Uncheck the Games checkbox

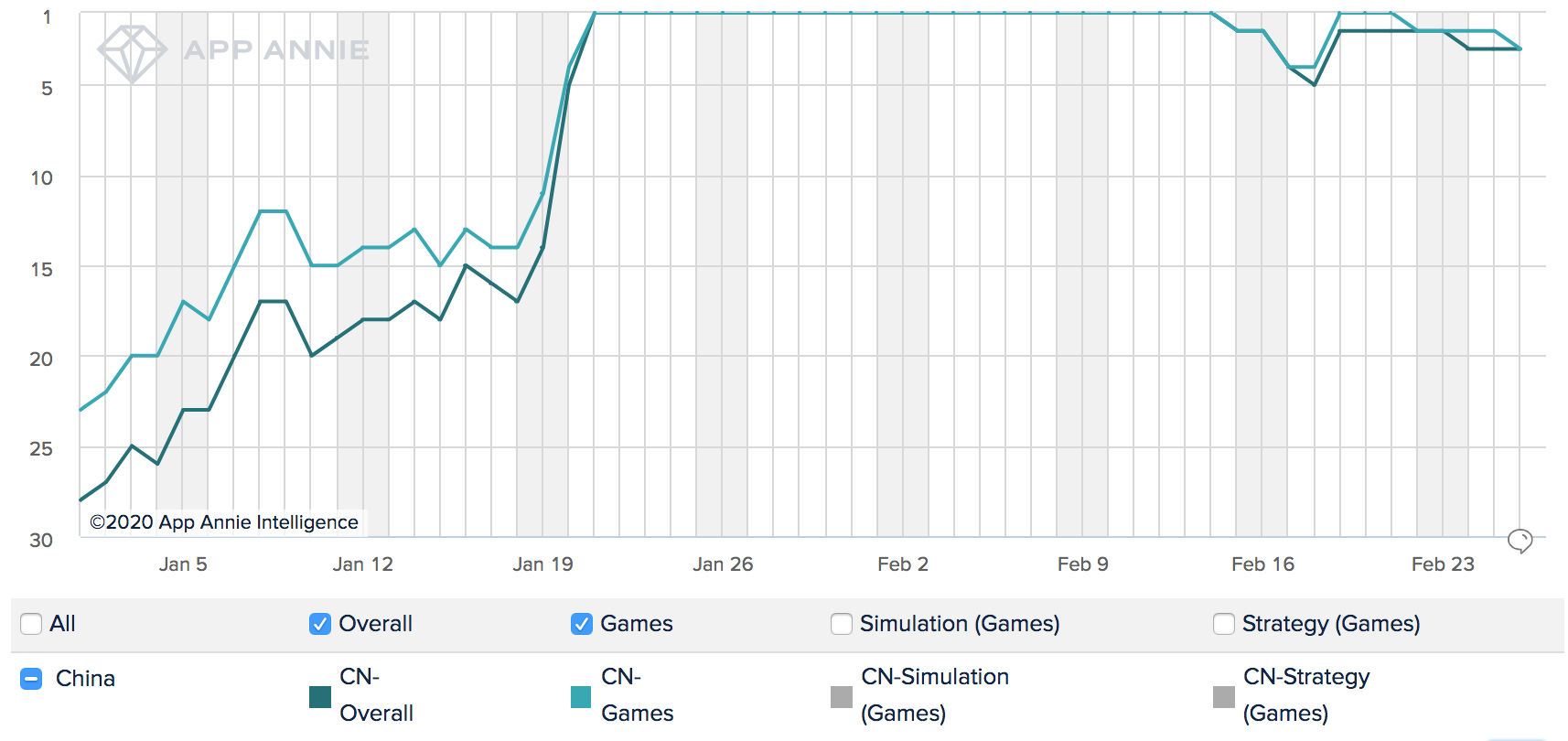tap(582, 624)
